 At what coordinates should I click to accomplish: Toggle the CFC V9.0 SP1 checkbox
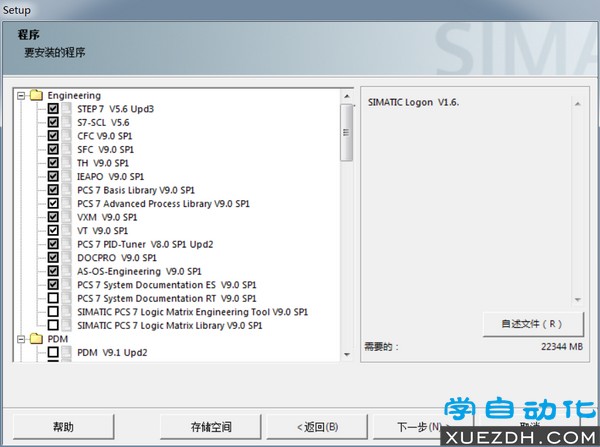pos(53,136)
